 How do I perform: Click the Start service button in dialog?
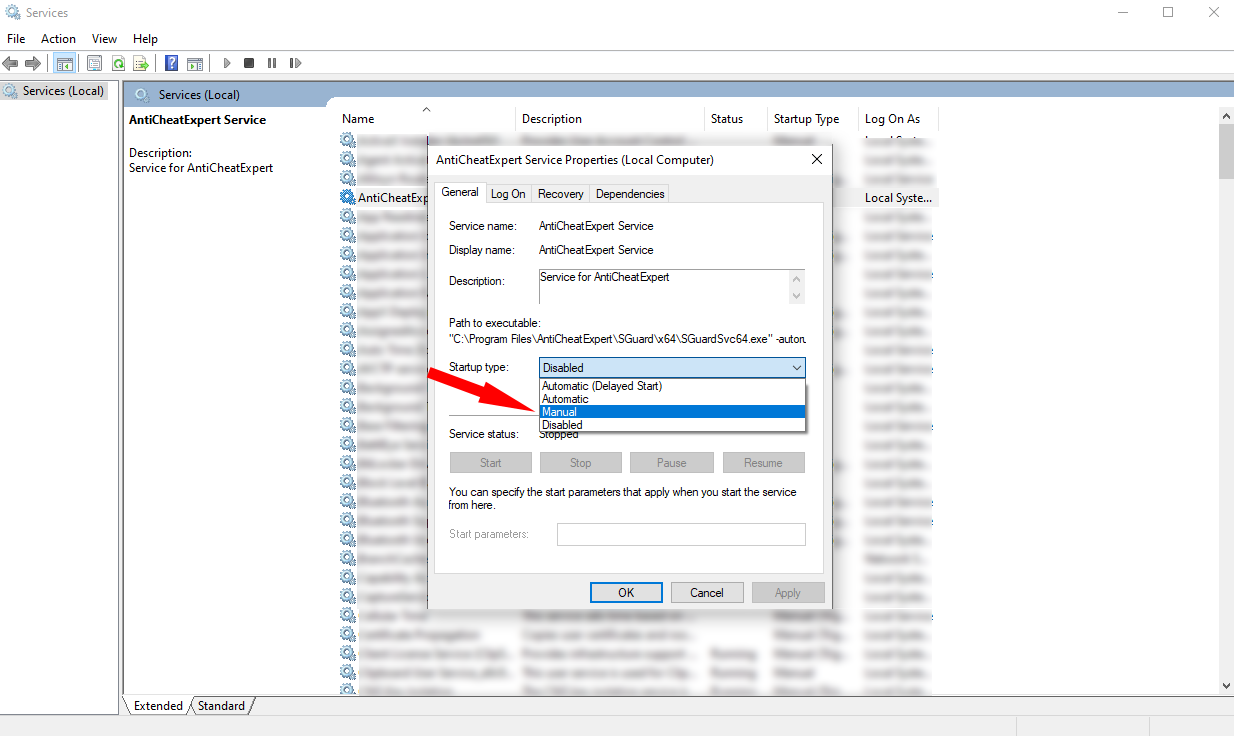[491, 463]
